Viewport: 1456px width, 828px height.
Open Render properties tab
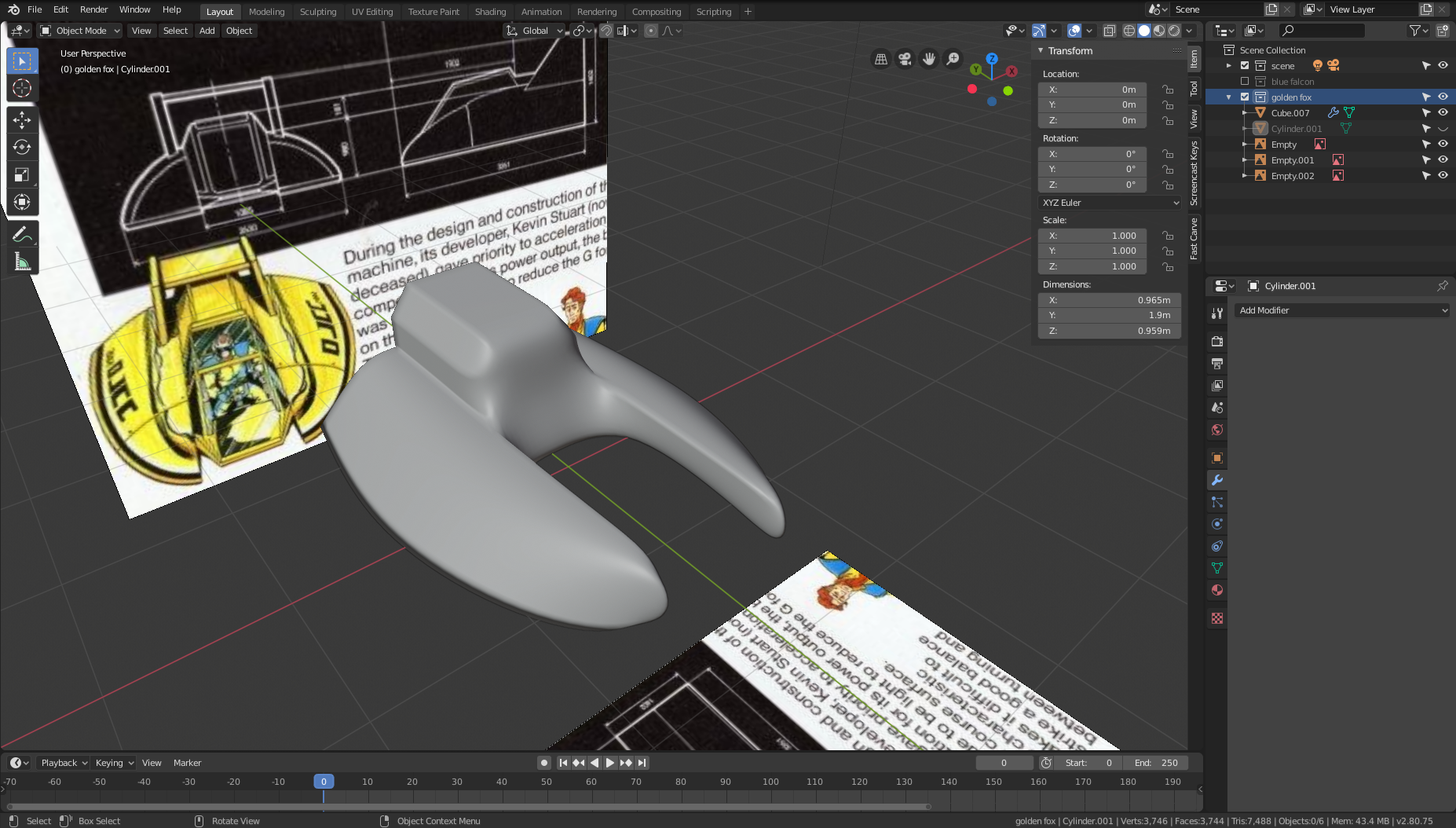click(1217, 342)
